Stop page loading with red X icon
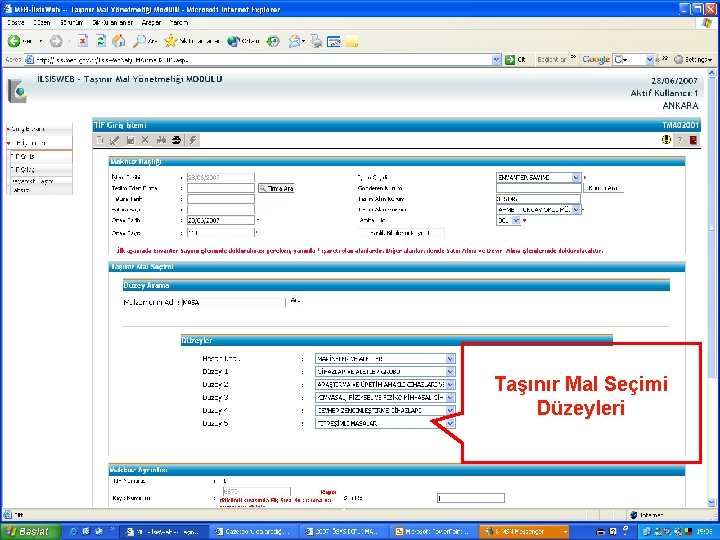The image size is (720, 540). (83, 41)
